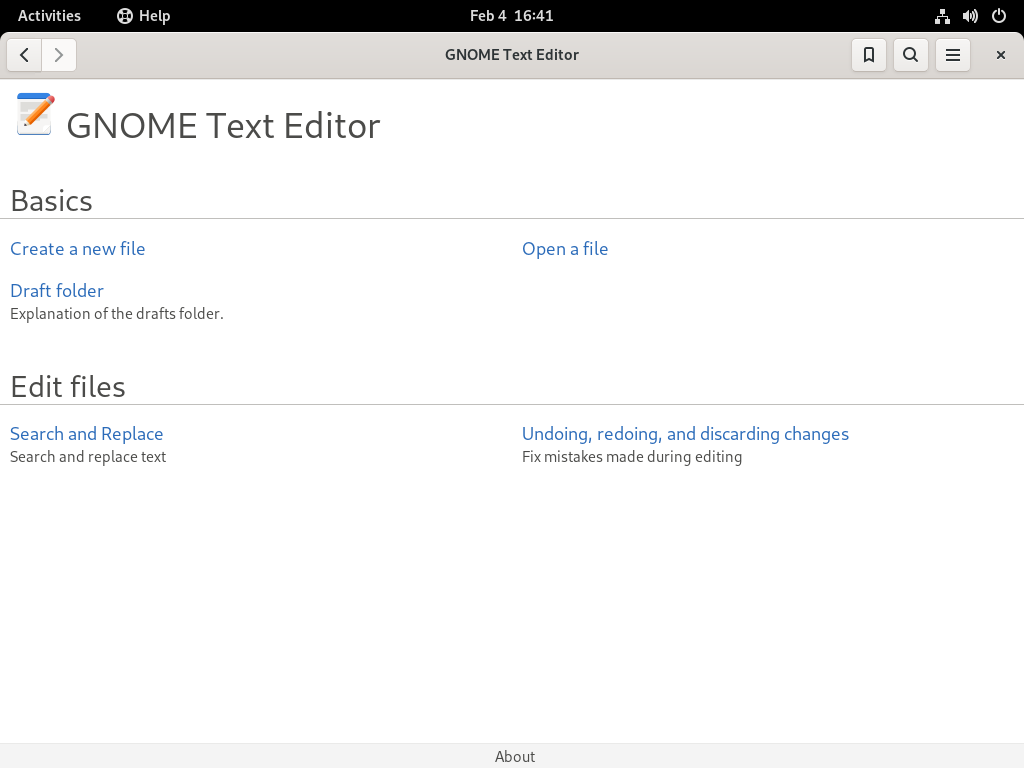The height and width of the screenshot is (768, 1024).
Task: Go forward to the next help page
Action: (x=59, y=55)
